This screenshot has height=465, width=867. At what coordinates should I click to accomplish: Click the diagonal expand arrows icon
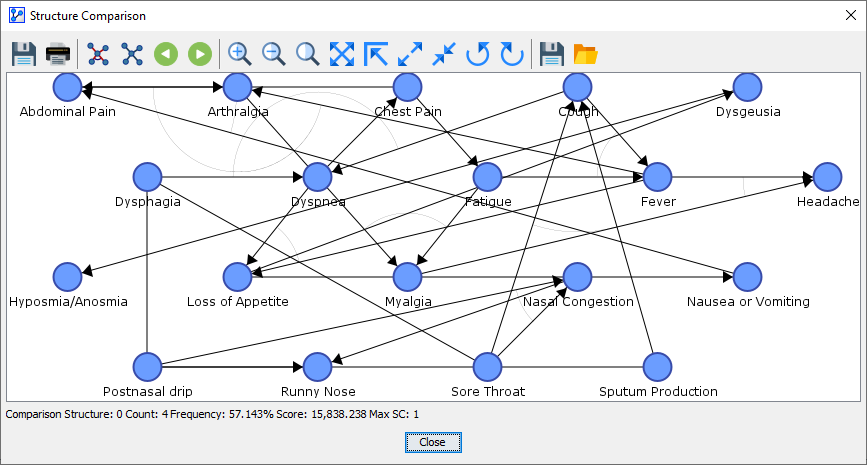click(410, 54)
